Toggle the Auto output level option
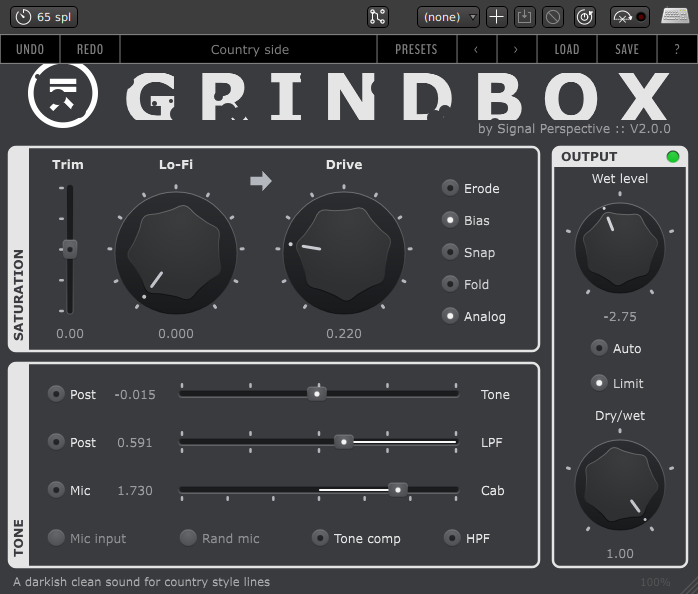Image resolution: width=698 pixels, height=594 pixels. [x=599, y=348]
